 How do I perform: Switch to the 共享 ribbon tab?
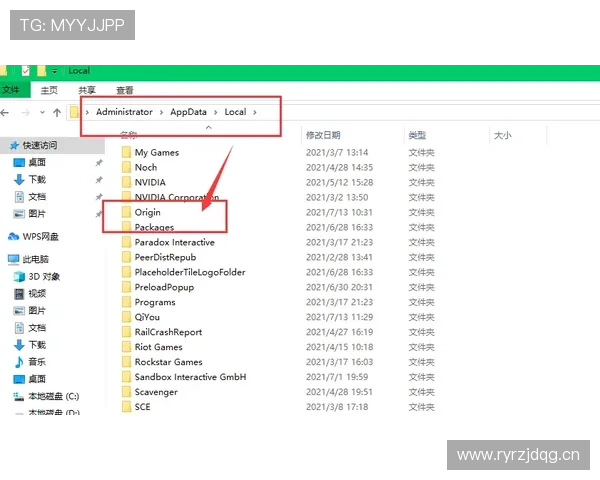[x=87, y=90]
